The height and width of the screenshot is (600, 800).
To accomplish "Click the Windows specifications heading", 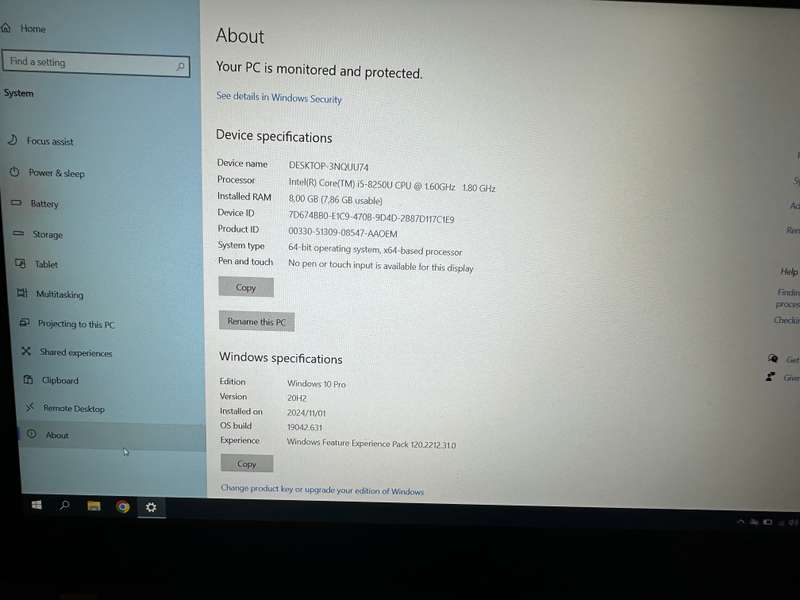I will click(x=281, y=358).
